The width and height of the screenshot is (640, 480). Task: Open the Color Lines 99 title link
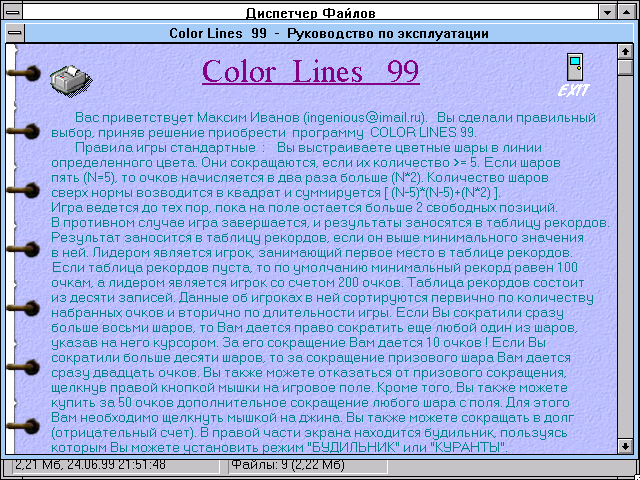(x=311, y=71)
